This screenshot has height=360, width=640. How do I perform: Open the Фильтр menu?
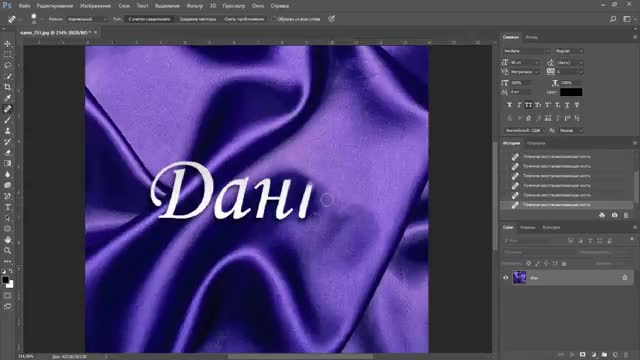pyautogui.click(x=194, y=6)
